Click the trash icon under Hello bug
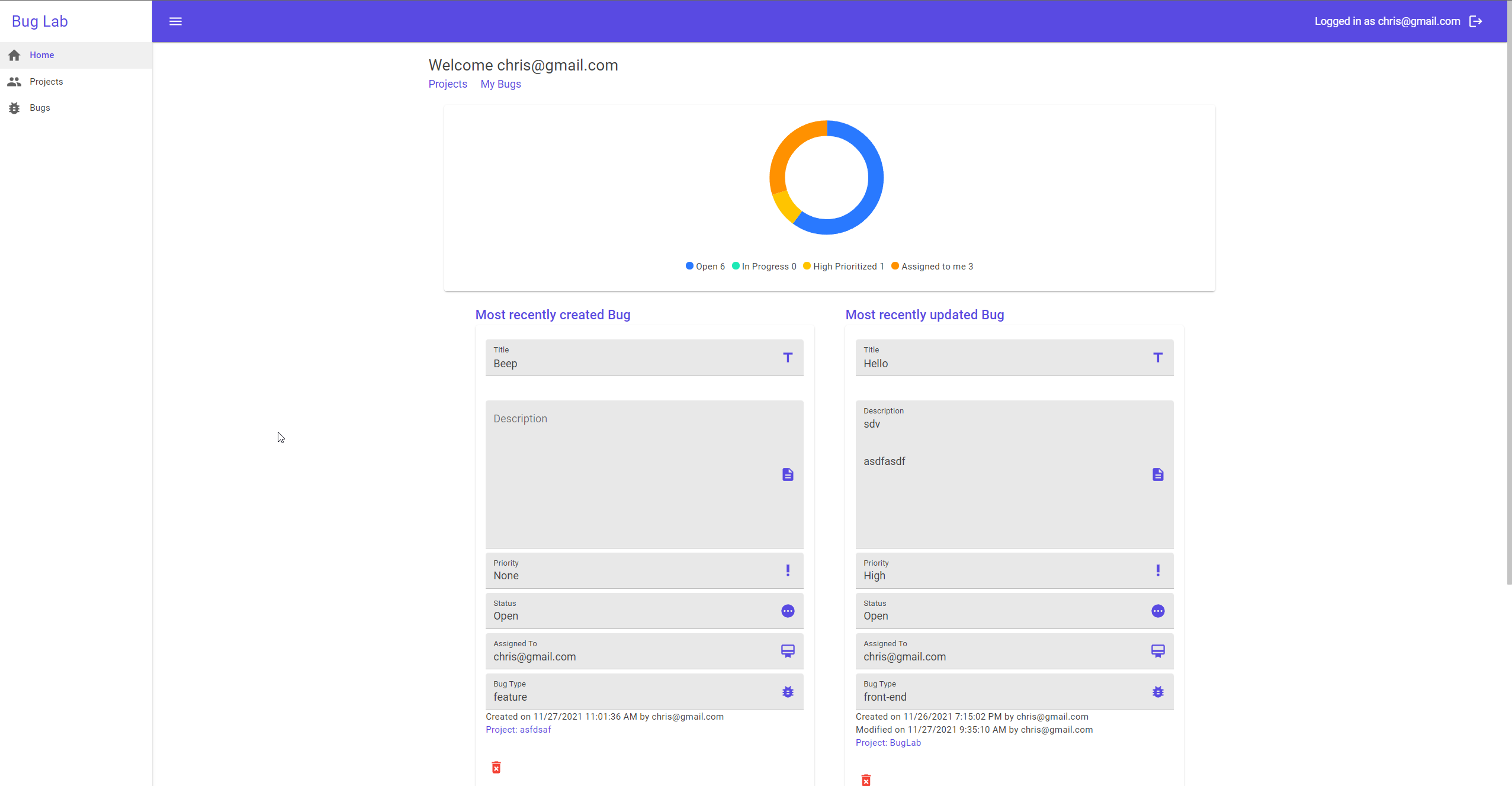 coord(866,779)
